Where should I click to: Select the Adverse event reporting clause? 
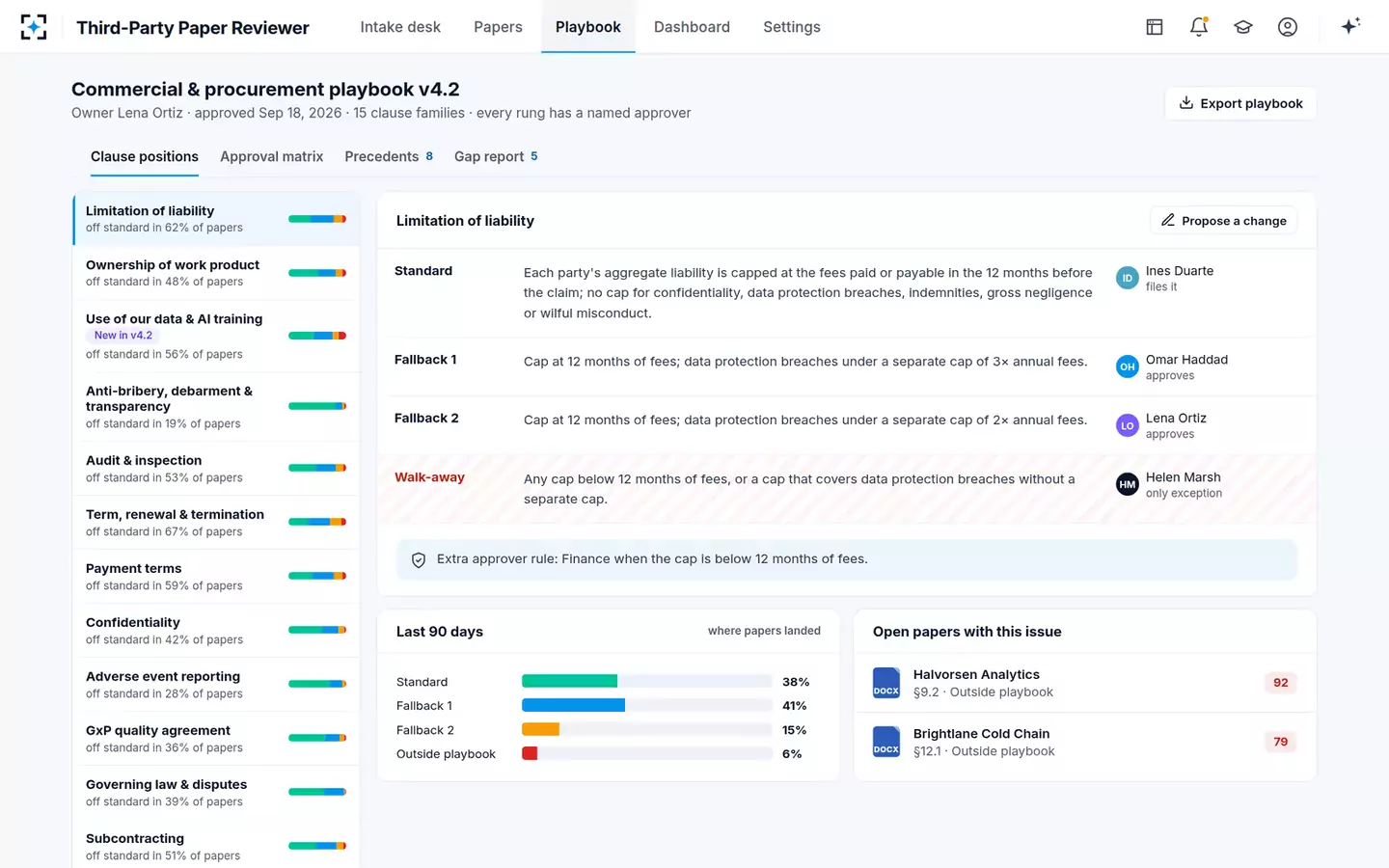point(216,685)
